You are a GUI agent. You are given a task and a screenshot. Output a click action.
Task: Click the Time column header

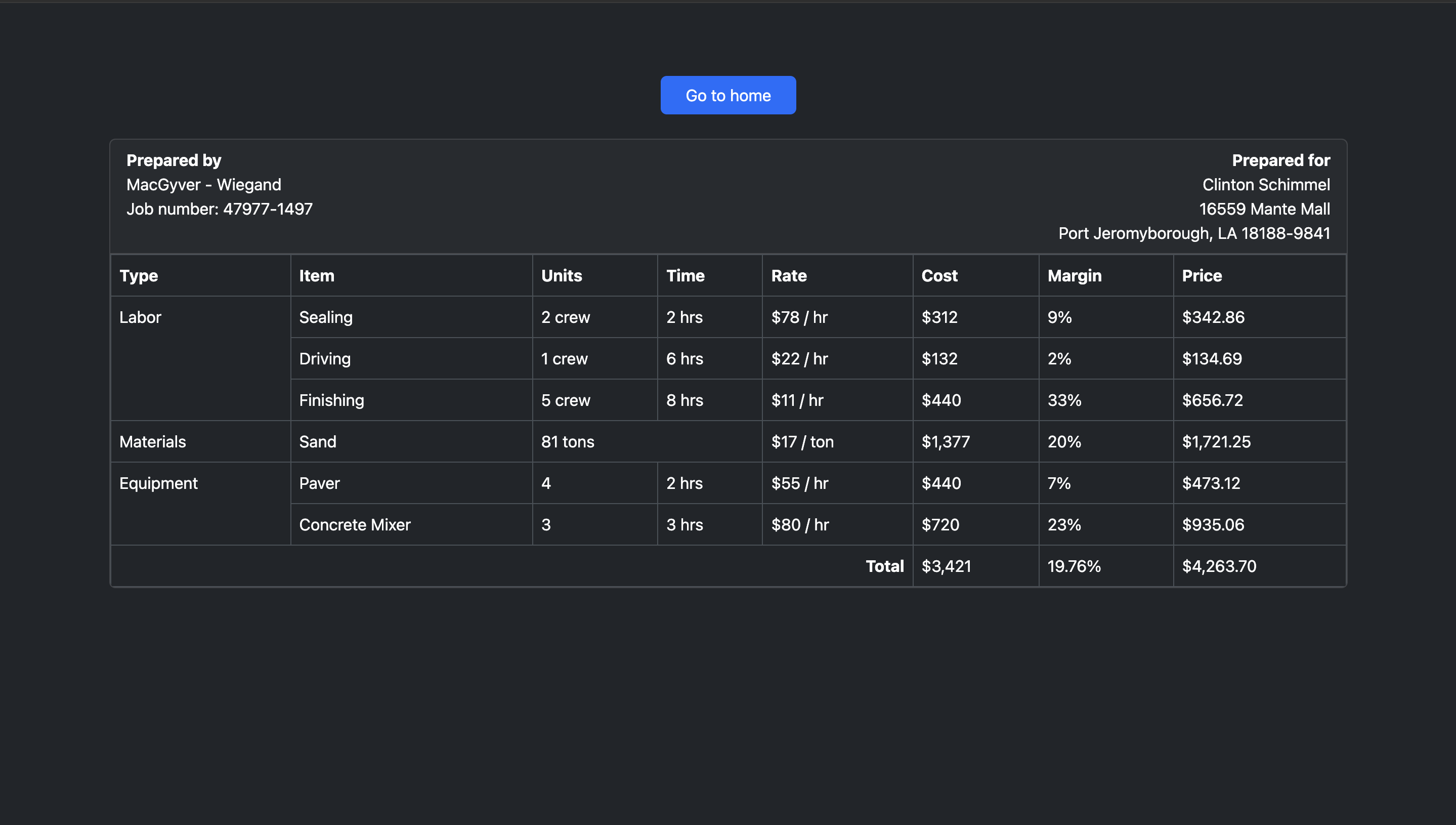pos(710,276)
